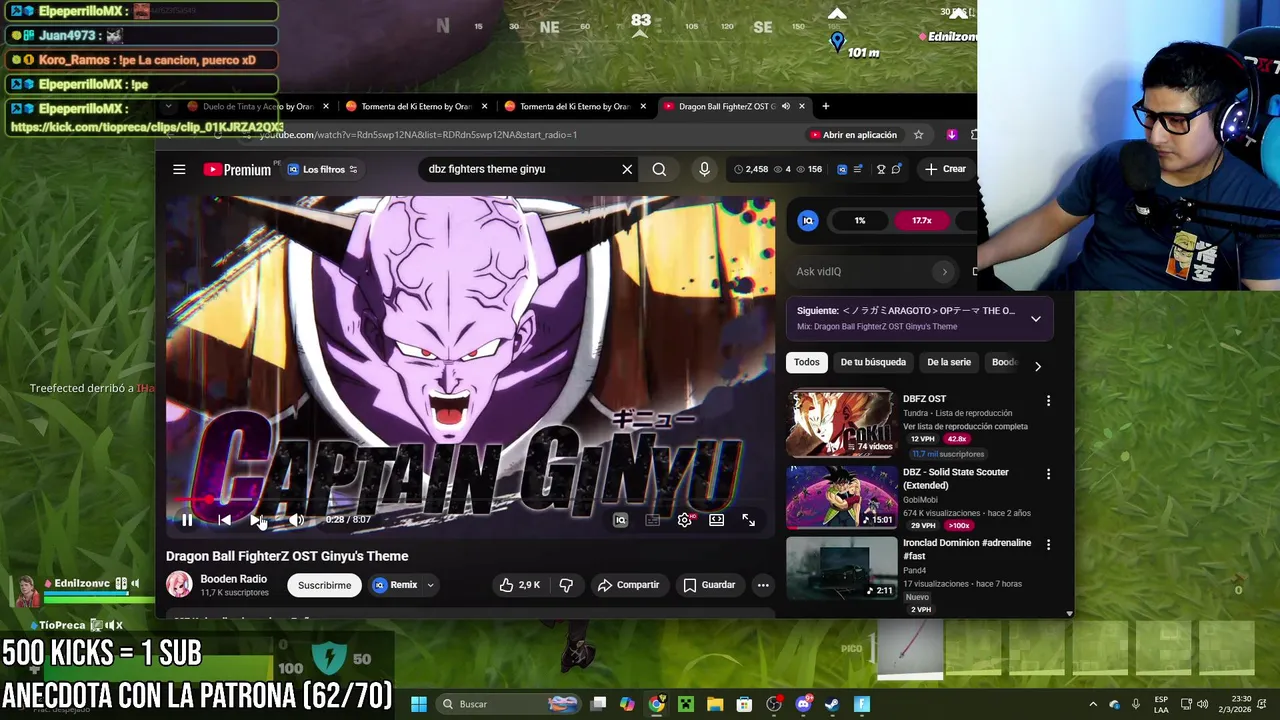Open the vidIQ toolbar icon near stats

[x=842, y=169]
